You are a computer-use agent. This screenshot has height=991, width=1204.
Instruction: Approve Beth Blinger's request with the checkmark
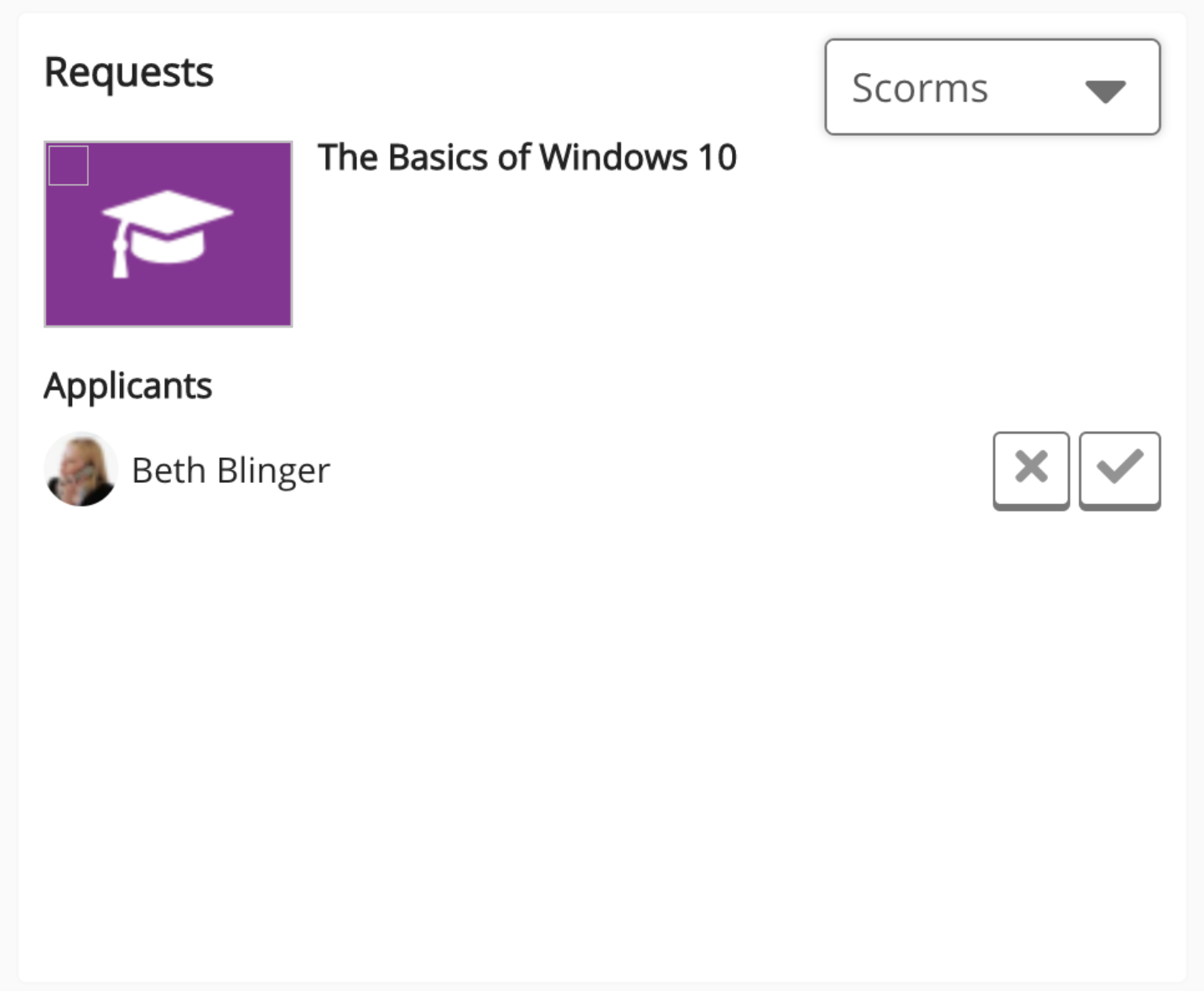pyautogui.click(x=1119, y=468)
